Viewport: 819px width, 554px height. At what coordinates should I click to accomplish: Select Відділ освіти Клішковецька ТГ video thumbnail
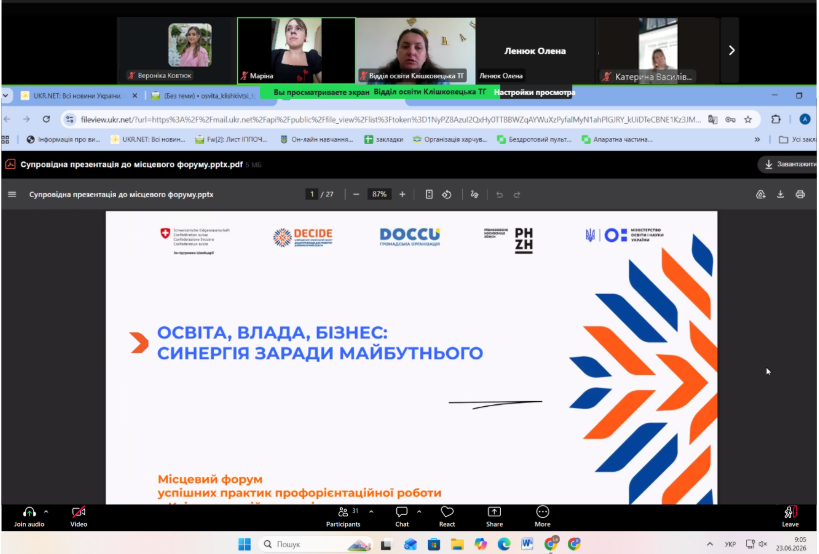pyautogui.click(x=416, y=51)
